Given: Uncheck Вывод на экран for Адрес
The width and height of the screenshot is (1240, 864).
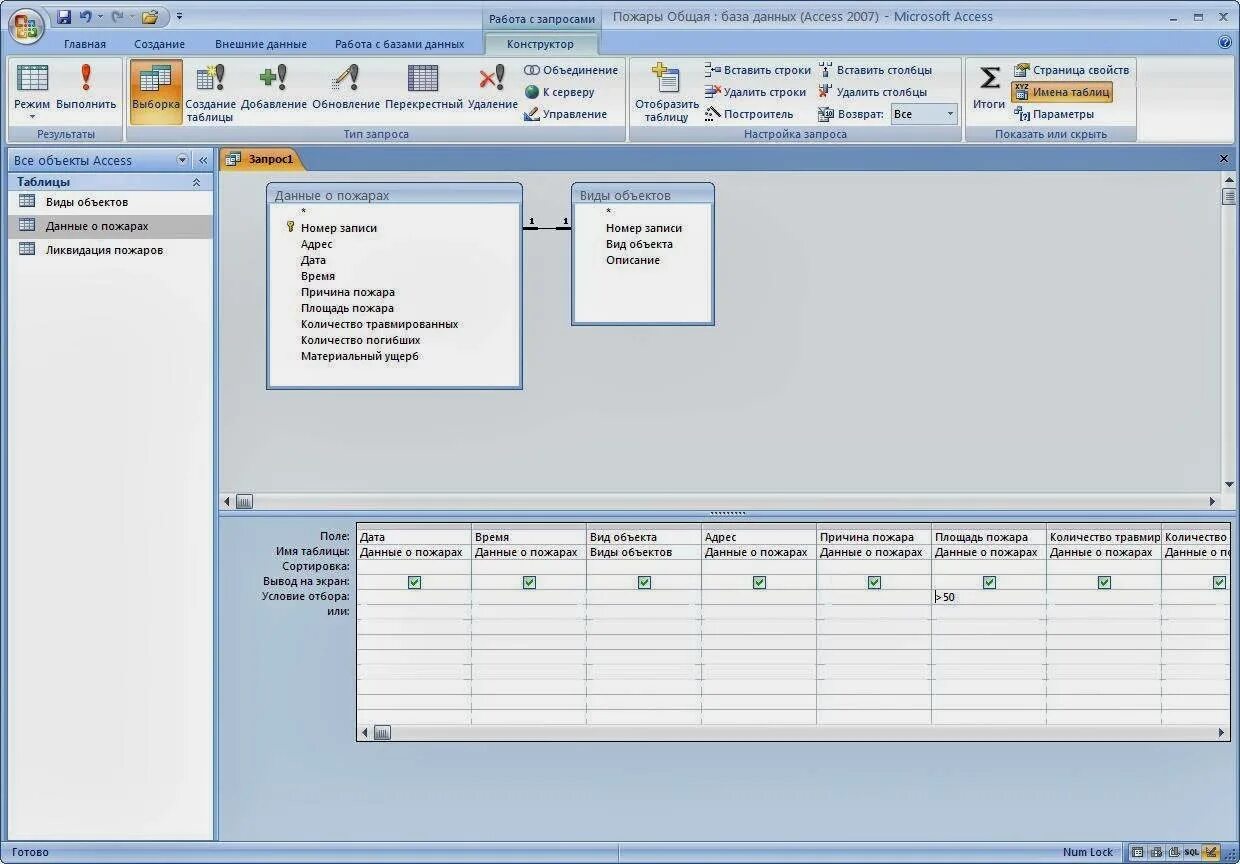Looking at the screenshot, I should coord(759,582).
